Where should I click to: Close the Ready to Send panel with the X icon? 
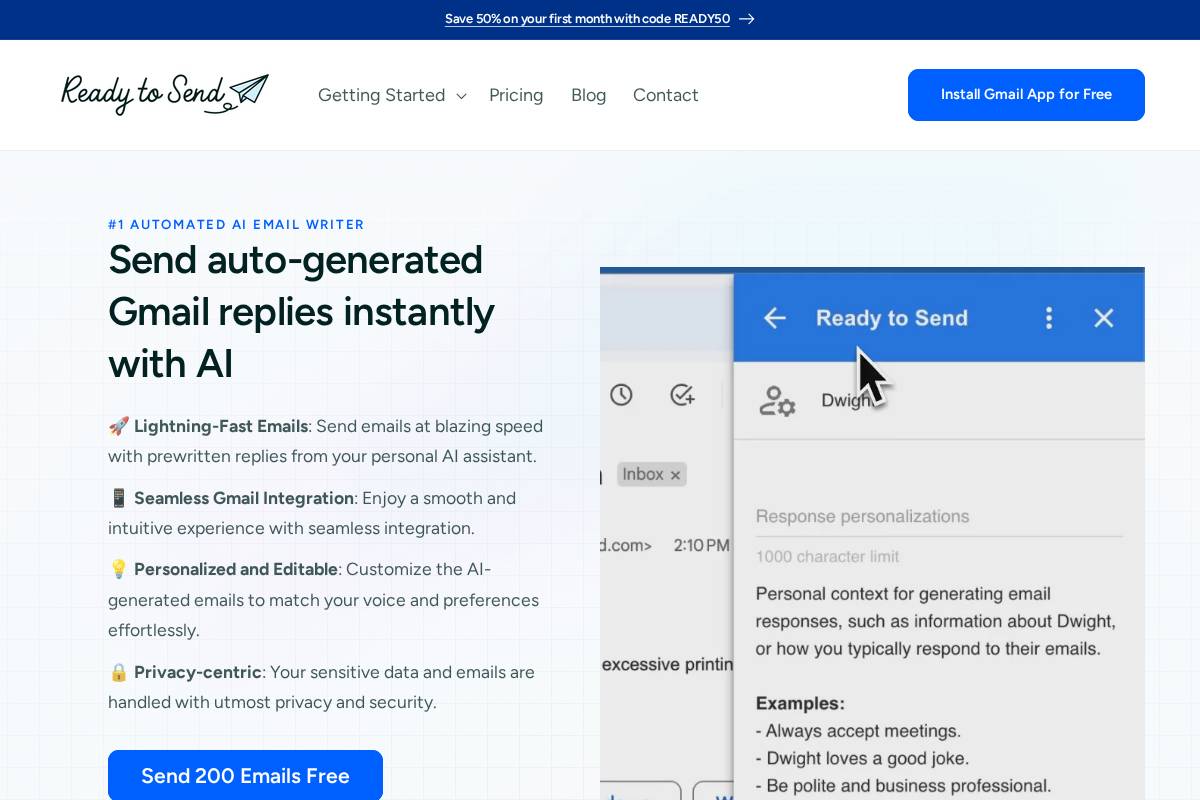tap(1104, 317)
